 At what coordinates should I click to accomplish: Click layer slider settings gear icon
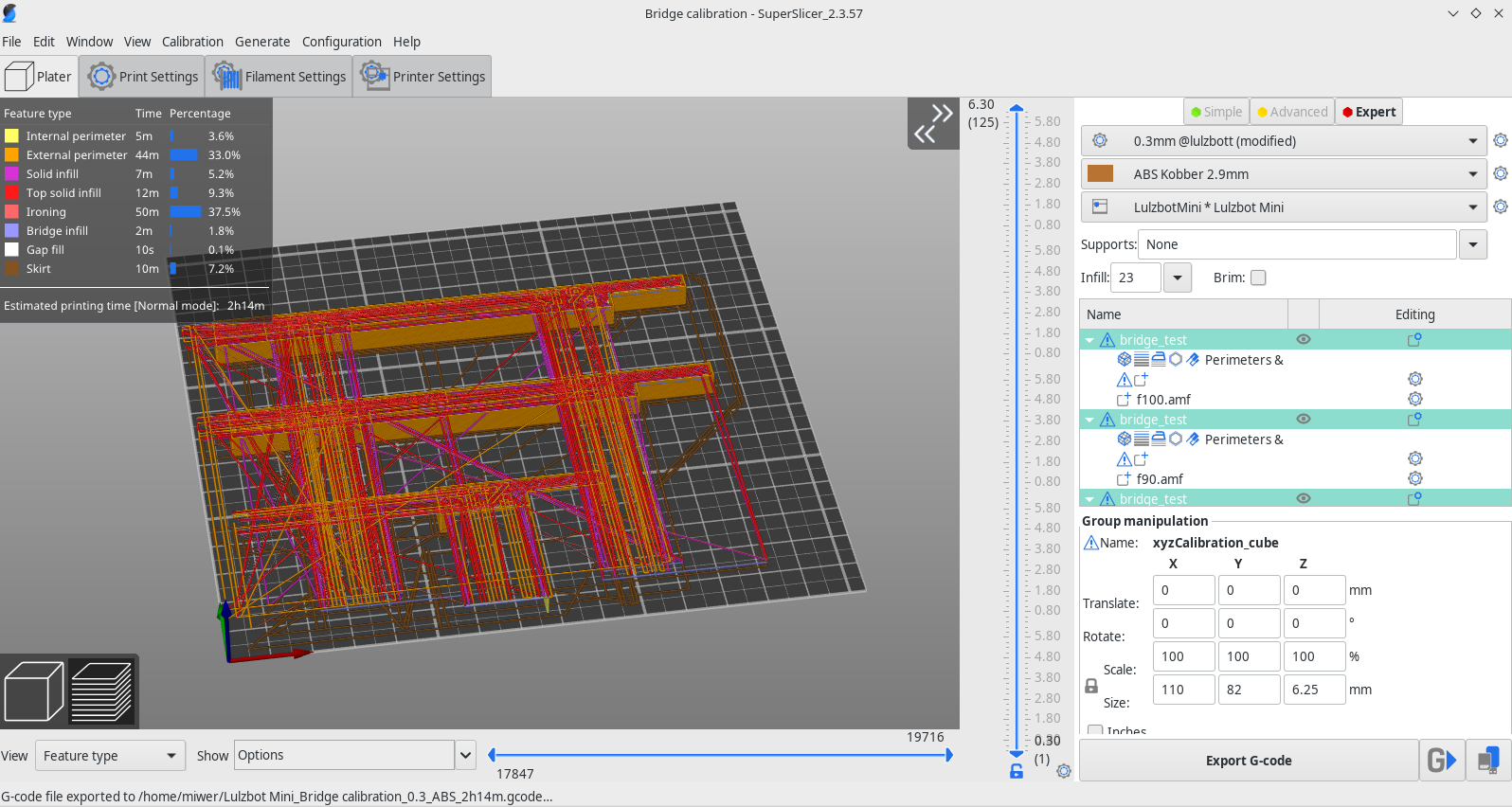pos(1064,771)
